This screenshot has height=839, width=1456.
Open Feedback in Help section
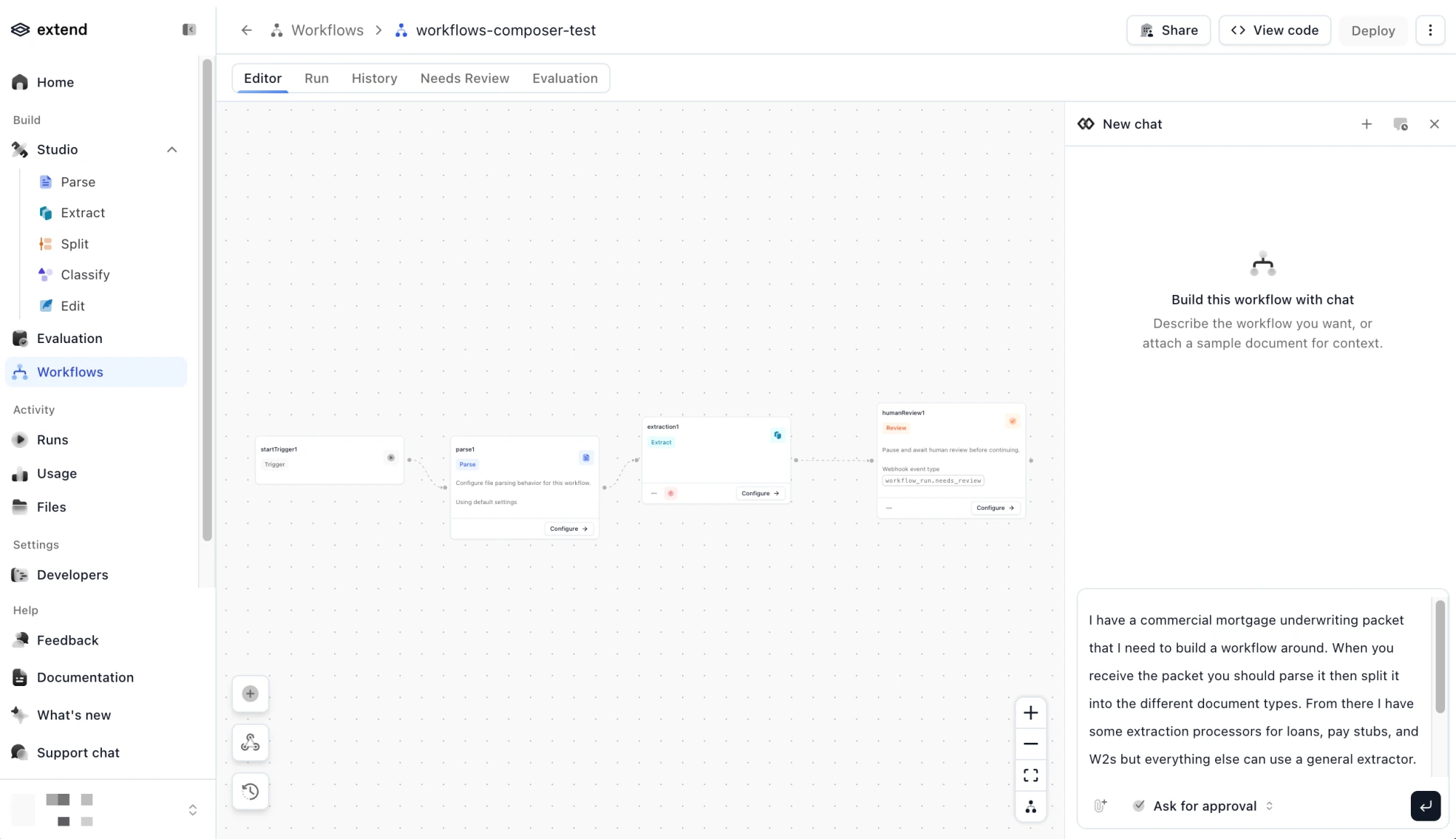pyautogui.click(x=67, y=640)
